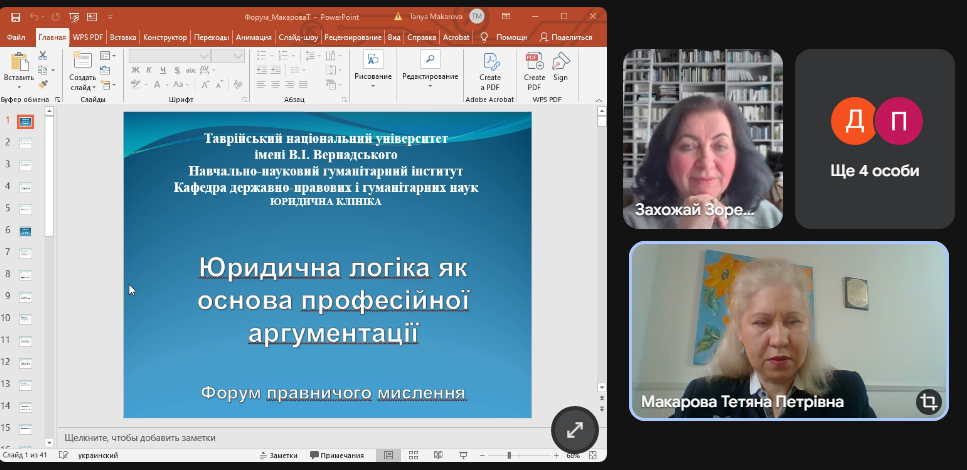Image resolution: width=967 pixels, height=470 pixels.
Task: Click the expand fullscreen round button
Action: click(575, 431)
